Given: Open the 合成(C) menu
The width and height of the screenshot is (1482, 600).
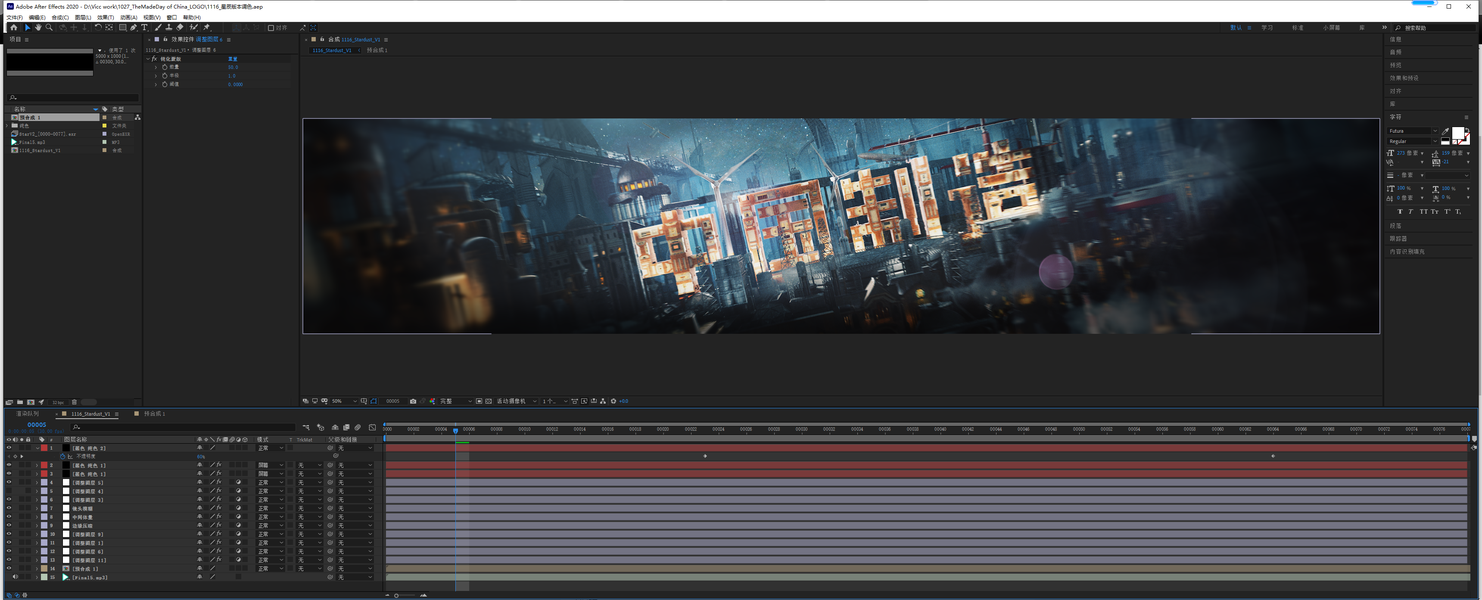Looking at the screenshot, I should click(x=60, y=17).
